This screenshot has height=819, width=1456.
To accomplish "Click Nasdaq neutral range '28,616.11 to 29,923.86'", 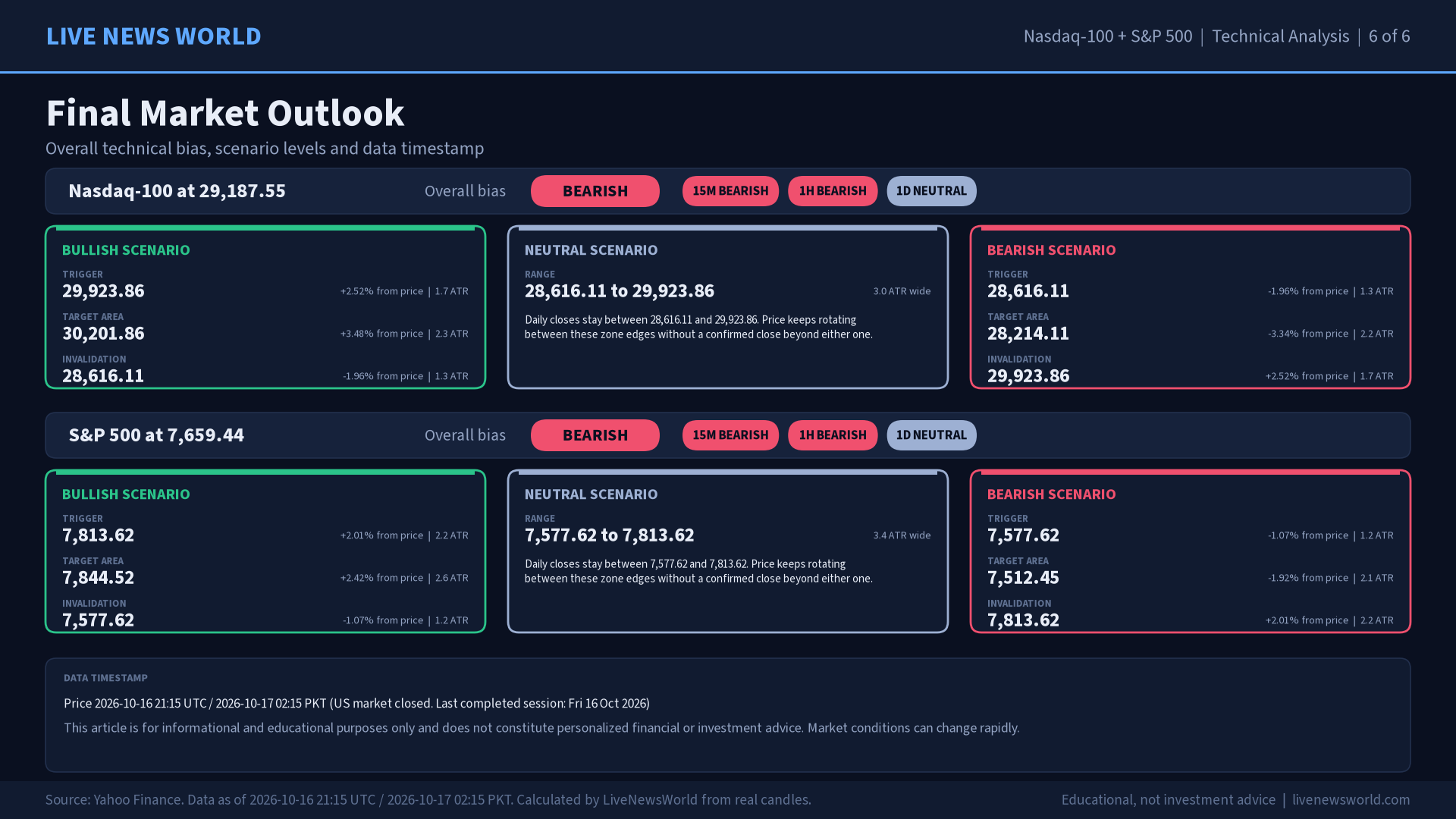I will (x=620, y=291).
